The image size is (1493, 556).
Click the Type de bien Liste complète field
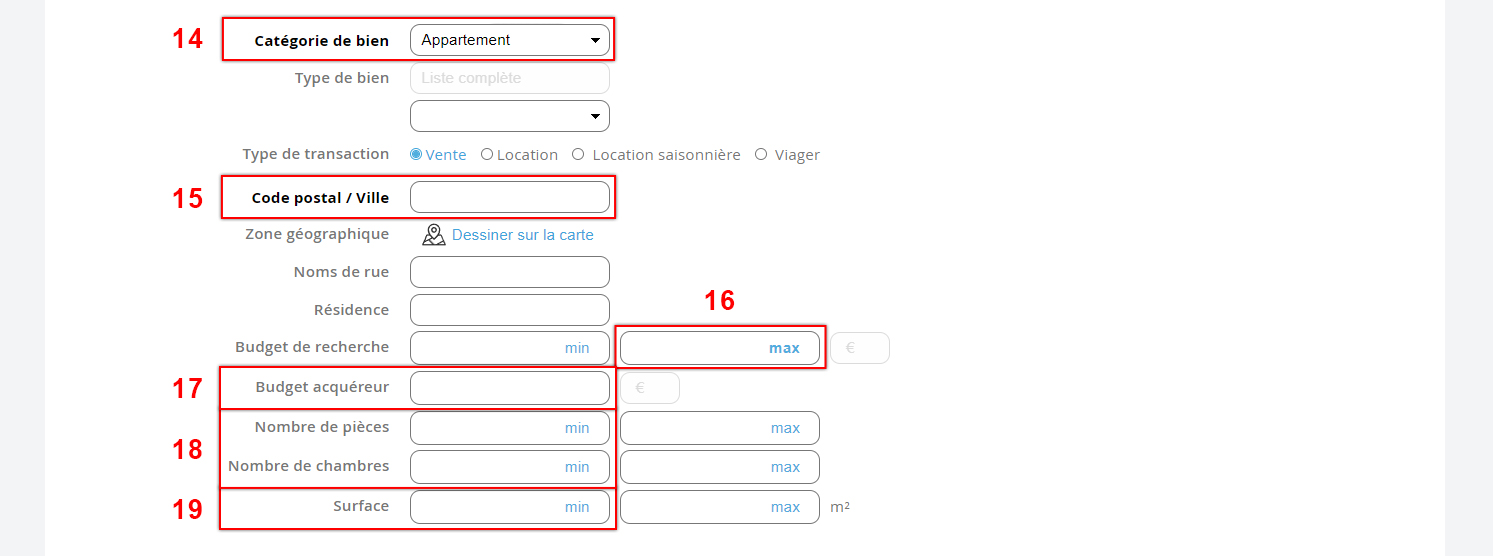click(x=509, y=78)
